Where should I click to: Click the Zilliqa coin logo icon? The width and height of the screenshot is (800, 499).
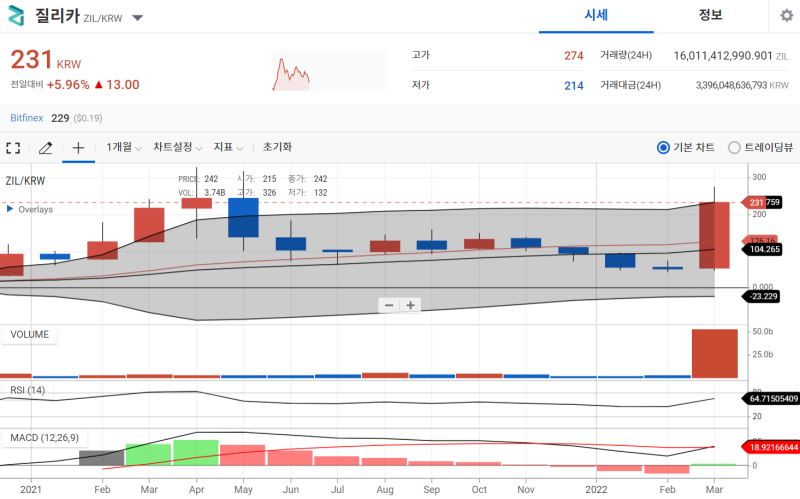tap(16, 16)
